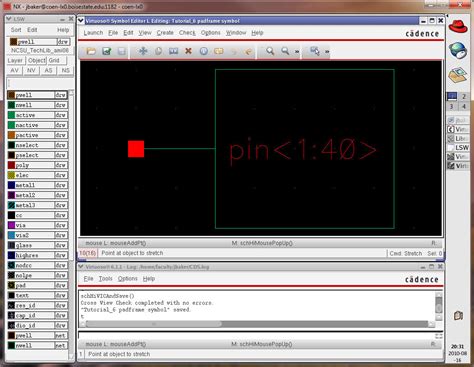474x367 pixels.
Task: Click the red pin square in the canvas
Action: 136,149
